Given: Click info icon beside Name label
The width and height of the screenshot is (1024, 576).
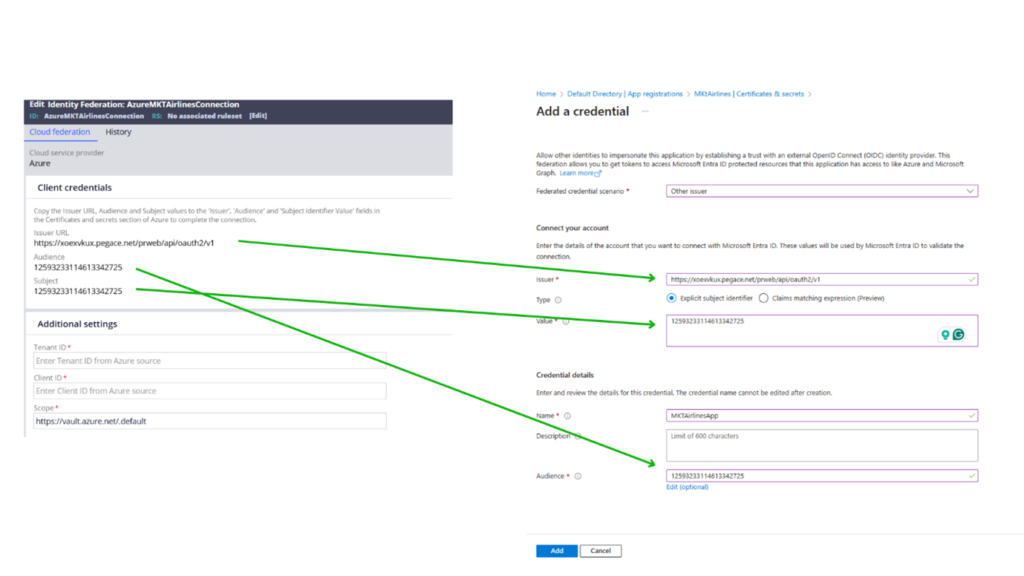Looking at the screenshot, I should point(567,416).
